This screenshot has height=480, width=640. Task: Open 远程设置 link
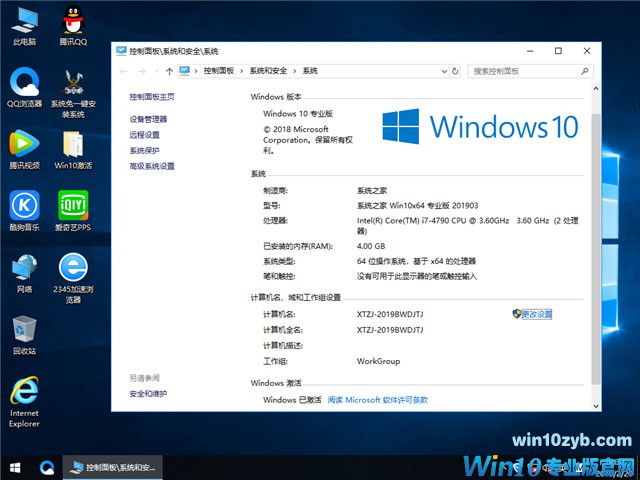[x=144, y=135]
